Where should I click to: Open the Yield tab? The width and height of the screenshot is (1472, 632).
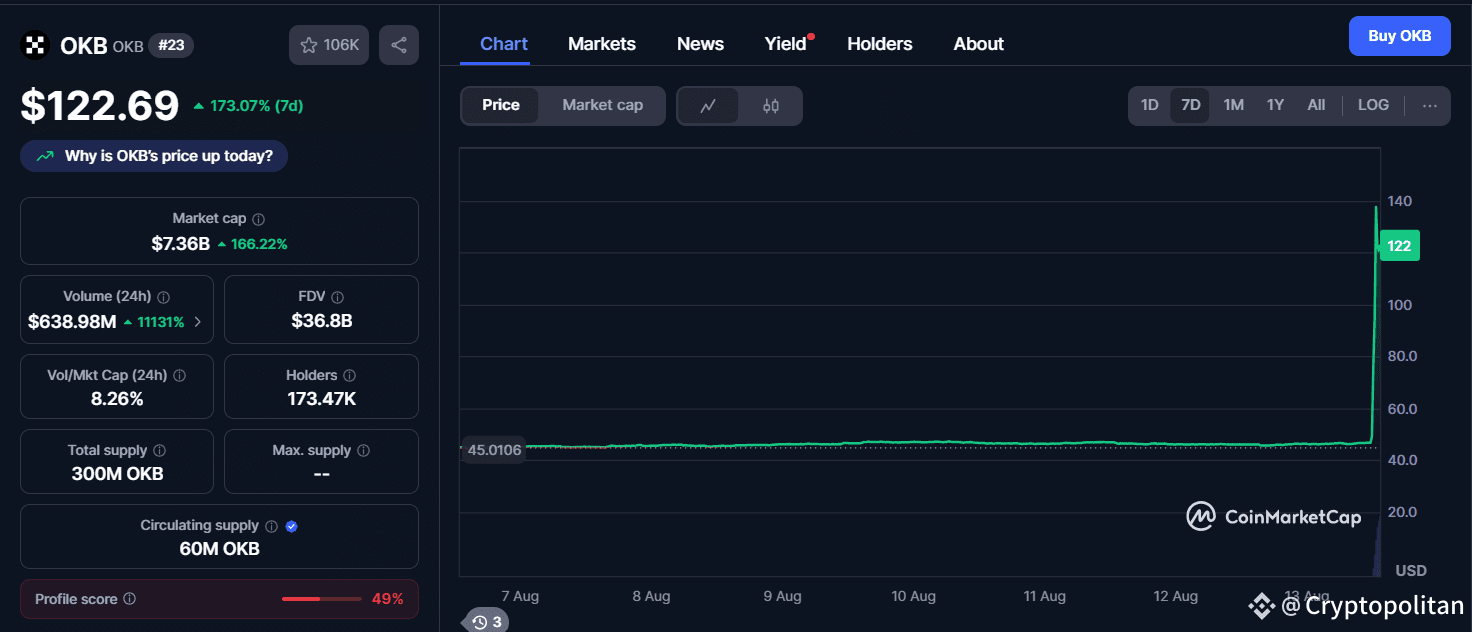tap(786, 44)
